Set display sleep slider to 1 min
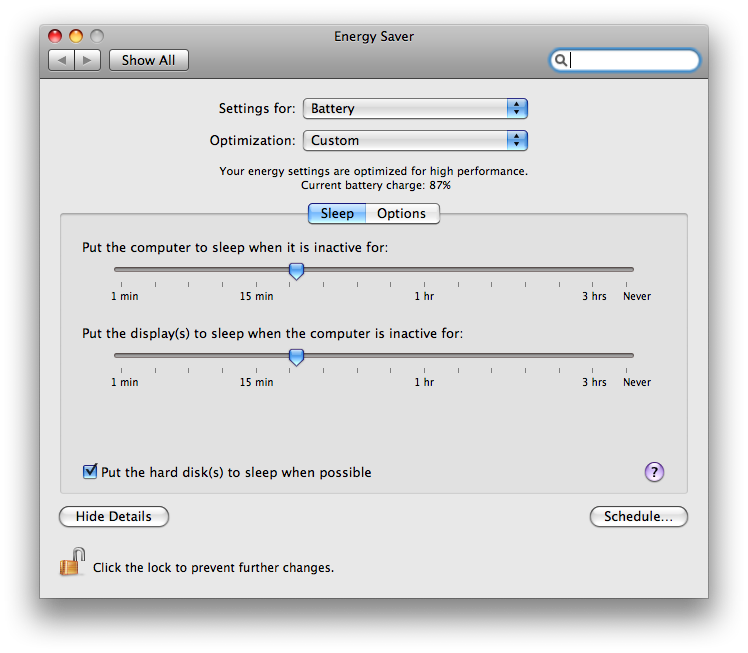This screenshot has height=653, width=748. tap(123, 355)
